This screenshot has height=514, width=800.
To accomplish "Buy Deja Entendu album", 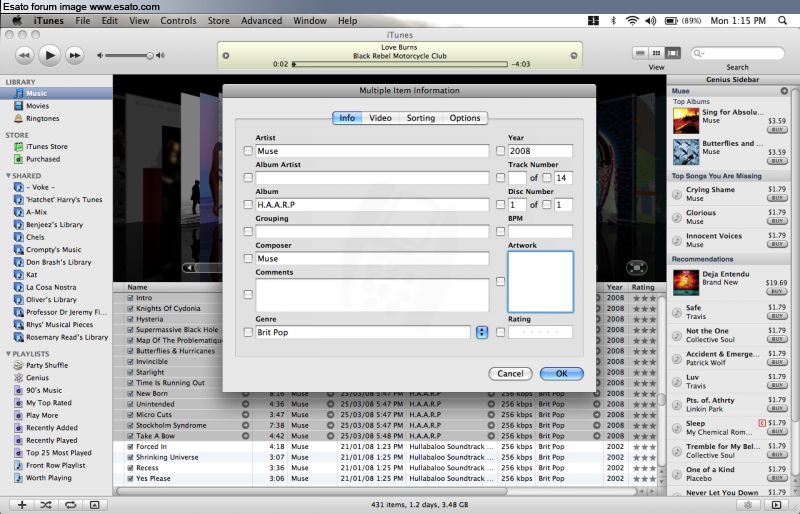I will (x=777, y=291).
